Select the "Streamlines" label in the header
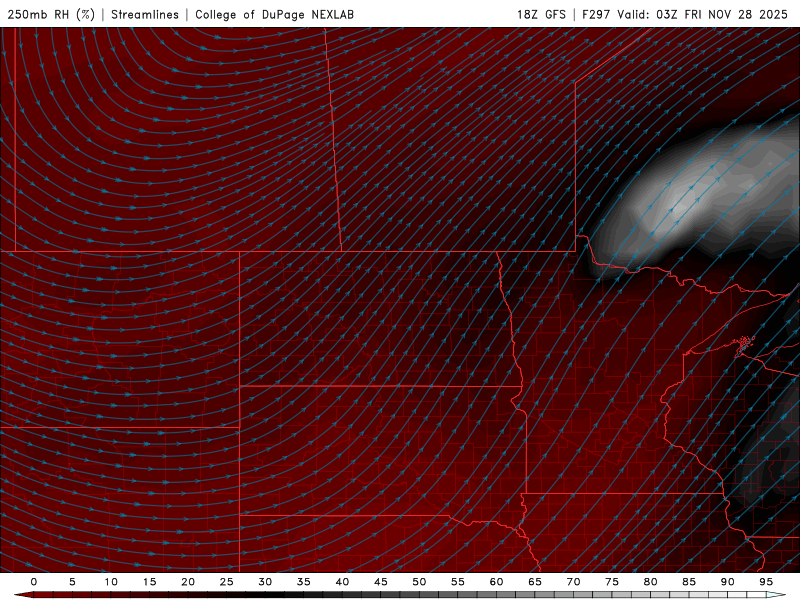The image size is (800, 600). tap(145, 14)
